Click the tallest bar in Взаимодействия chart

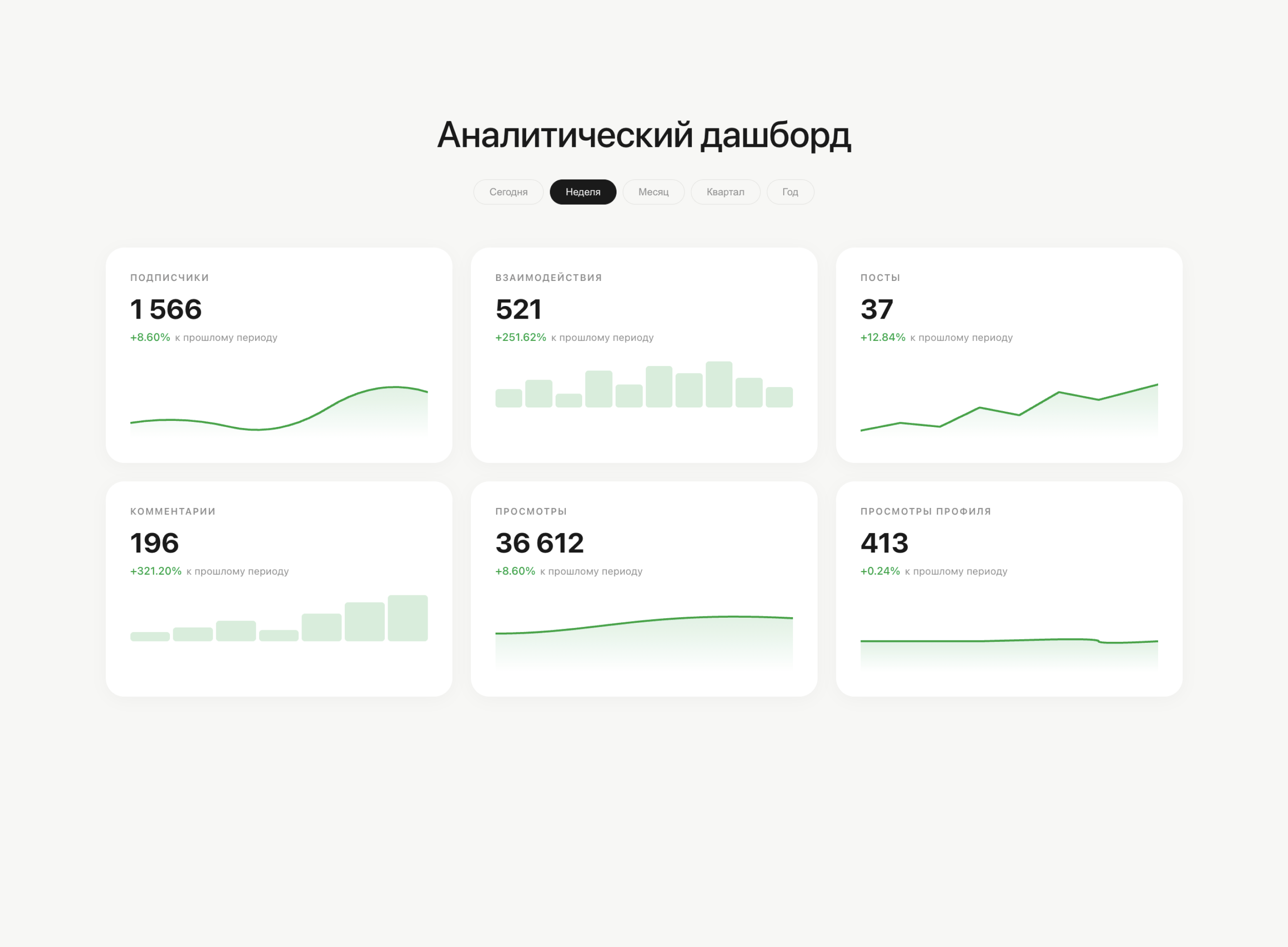click(718, 384)
